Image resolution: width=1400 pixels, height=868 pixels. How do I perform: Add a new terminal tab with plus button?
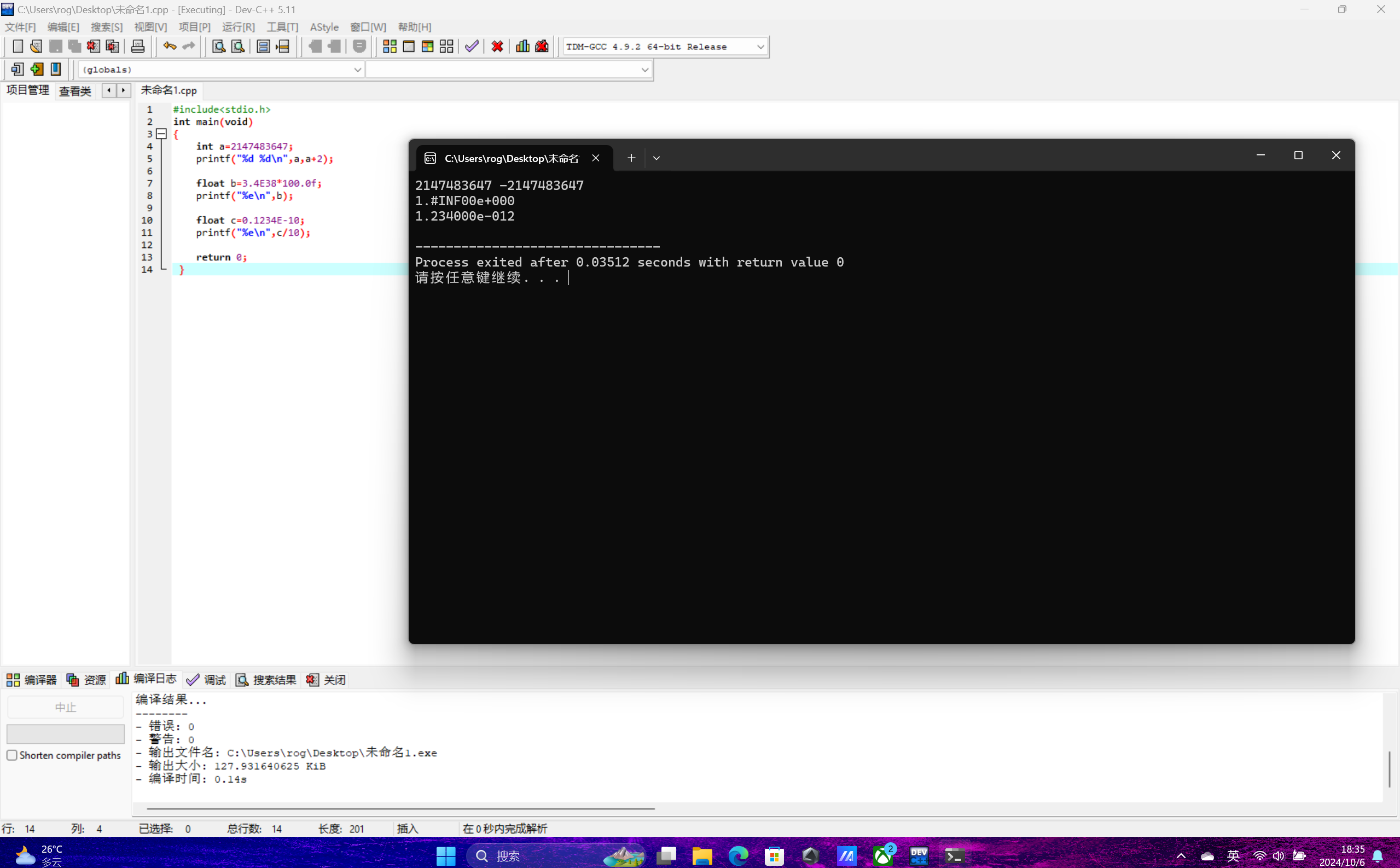[631, 158]
